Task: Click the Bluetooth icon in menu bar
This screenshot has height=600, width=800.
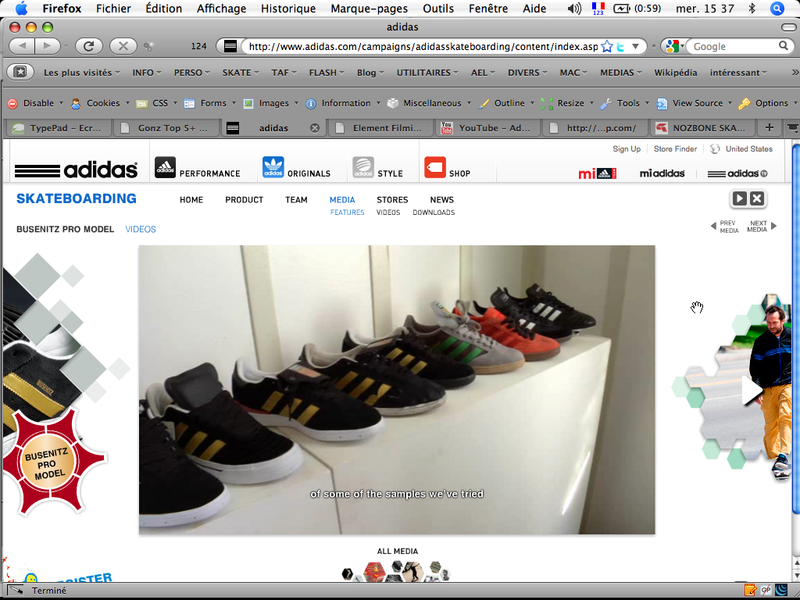Action: [752, 8]
